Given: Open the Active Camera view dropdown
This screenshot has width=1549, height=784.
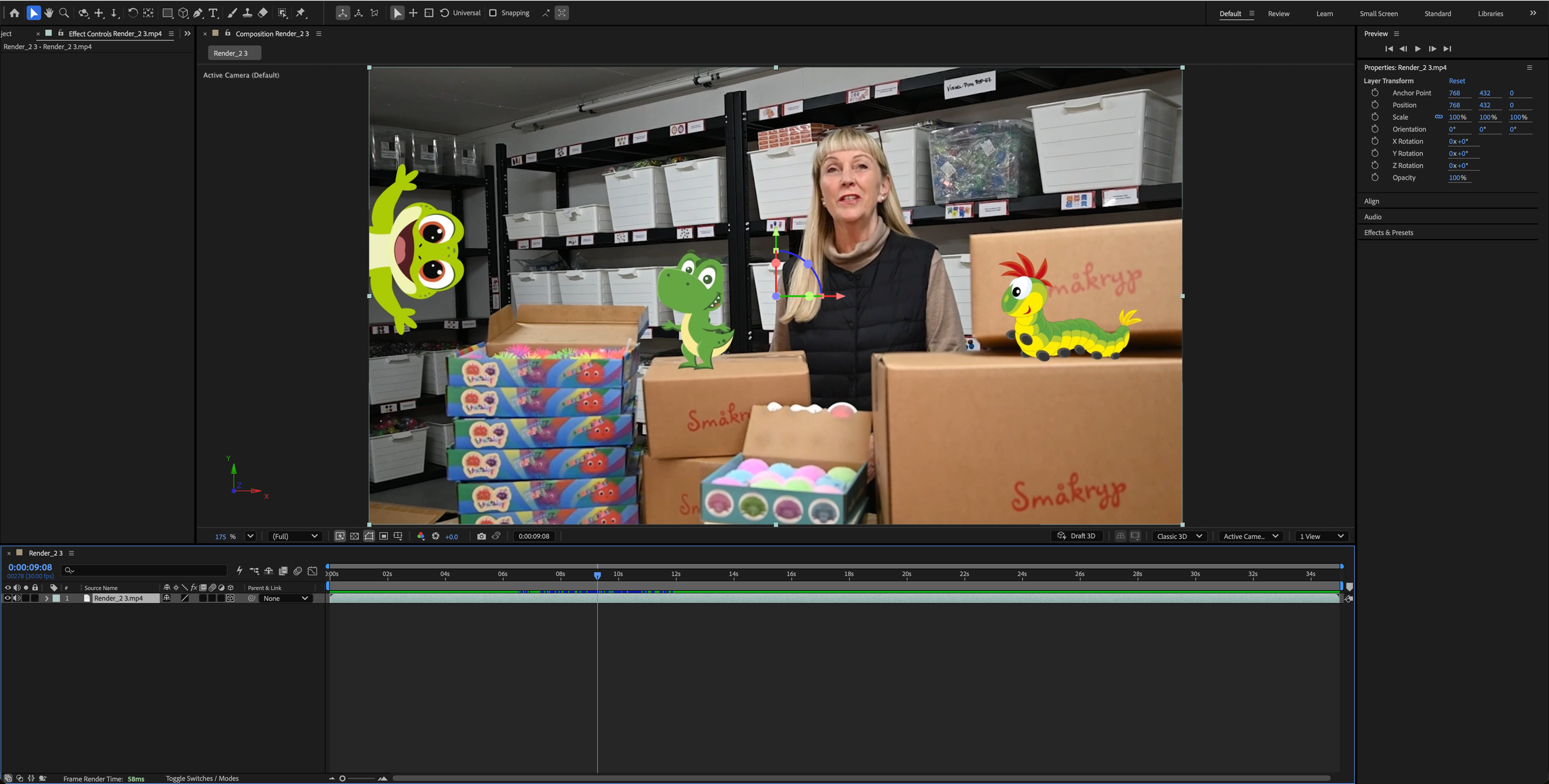Looking at the screenshot, I should pos(1251,536).
